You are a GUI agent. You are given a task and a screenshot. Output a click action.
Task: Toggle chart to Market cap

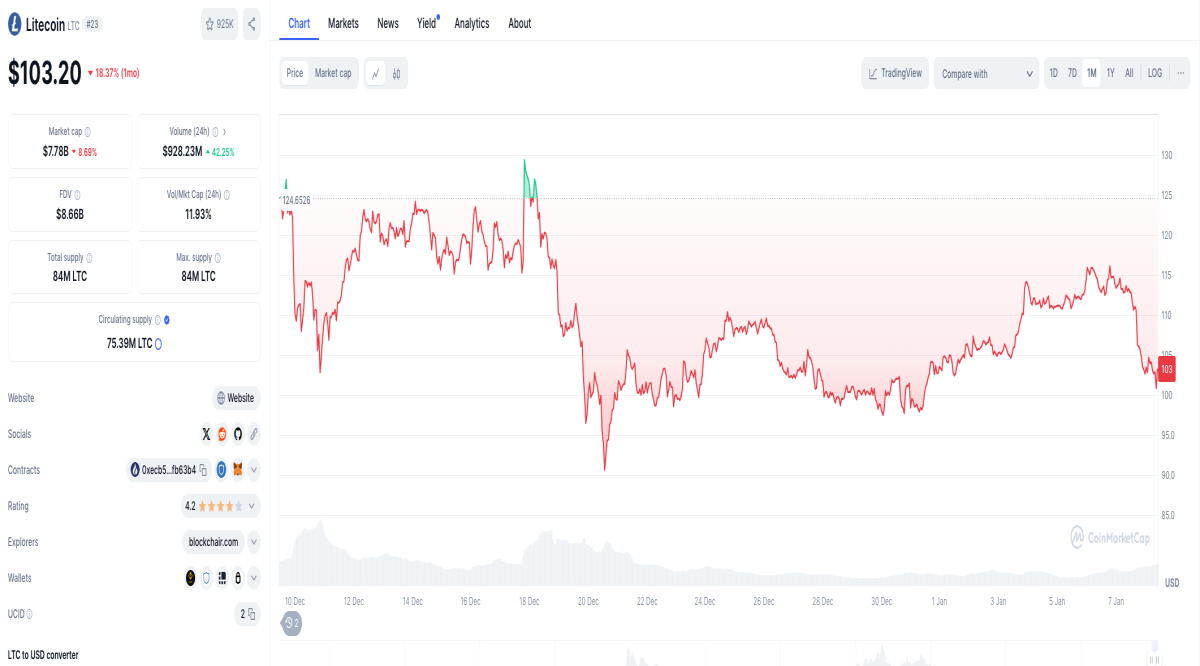pos(333,73)
